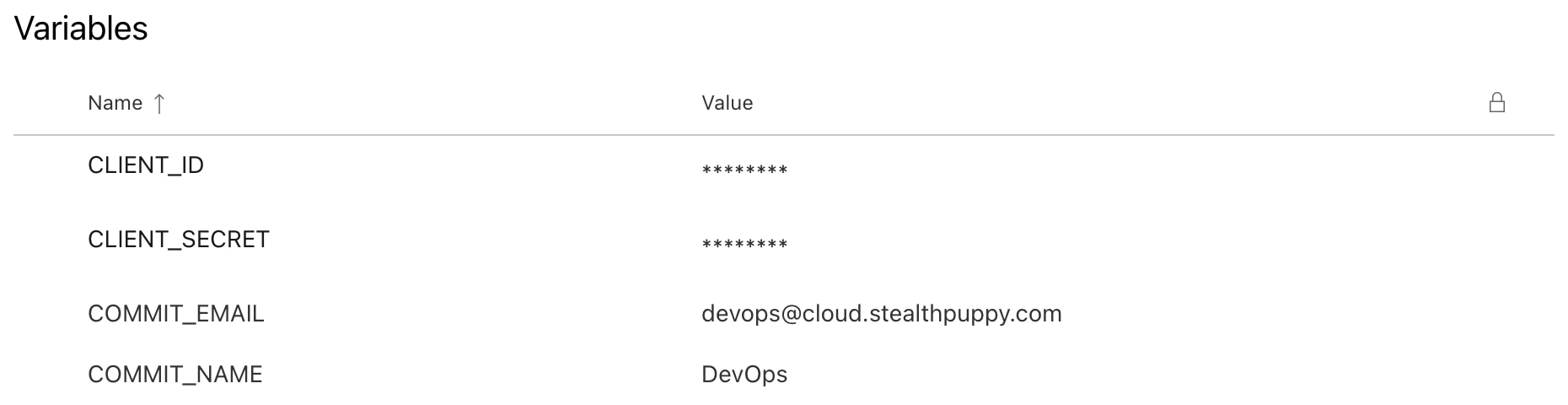Select the COMMIT_NAME variable name
This screenshot has height=405, width=1568.
pos(175,375)
